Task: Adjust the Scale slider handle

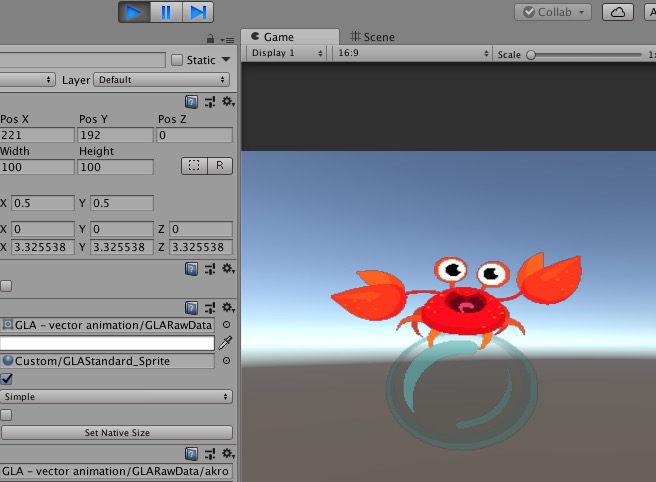Action: pyautogui.click(x=531, y=55)
